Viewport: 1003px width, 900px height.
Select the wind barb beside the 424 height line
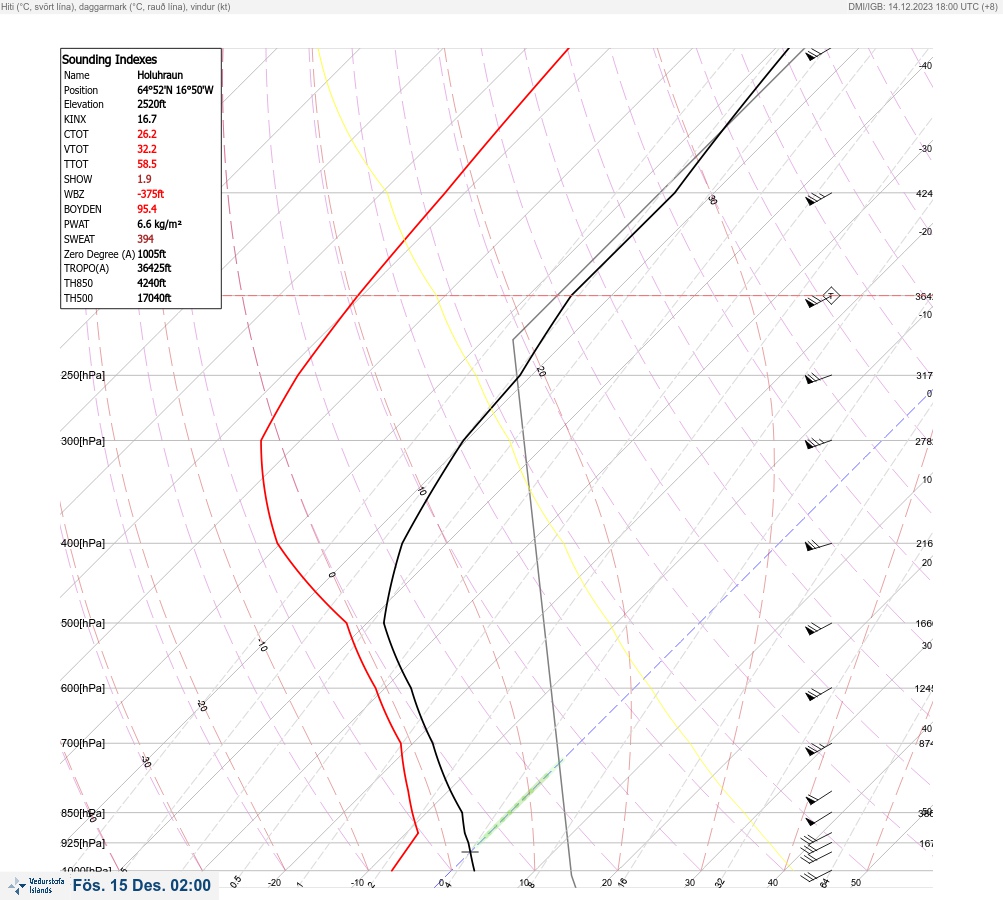[818, 198]
